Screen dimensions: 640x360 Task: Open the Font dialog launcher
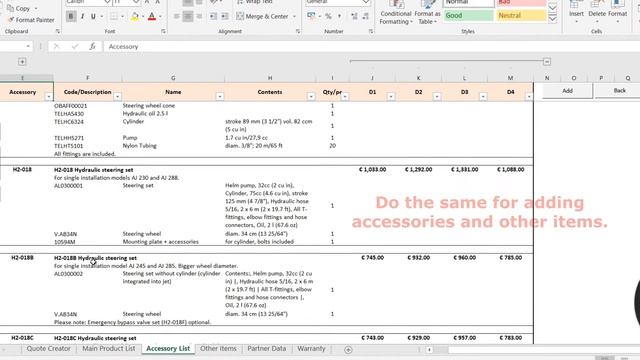tap(163, 31)
